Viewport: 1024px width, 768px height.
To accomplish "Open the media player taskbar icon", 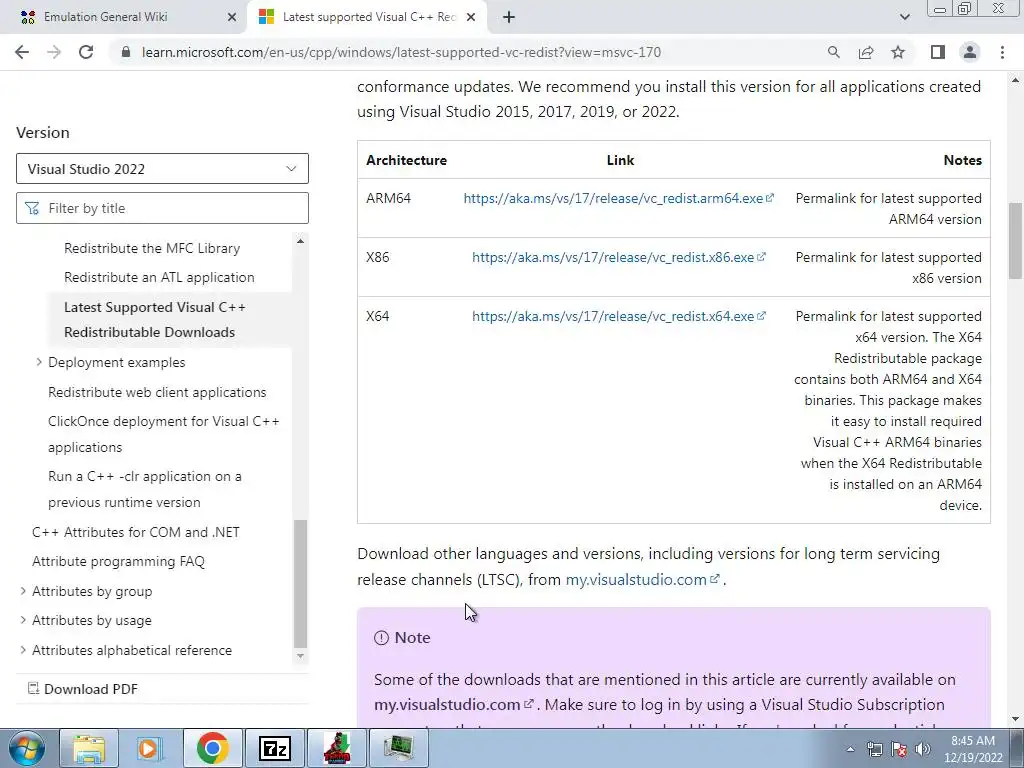I will 150,748.
